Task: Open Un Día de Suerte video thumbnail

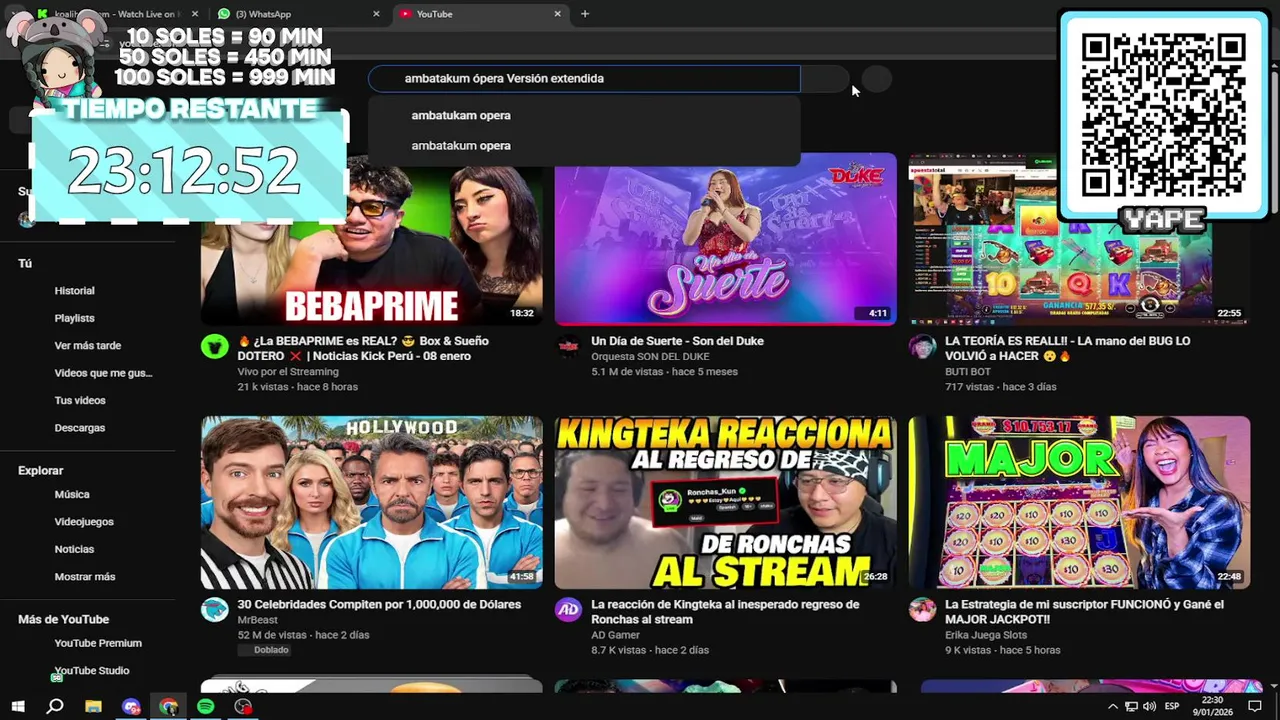Action: point(725,240)
